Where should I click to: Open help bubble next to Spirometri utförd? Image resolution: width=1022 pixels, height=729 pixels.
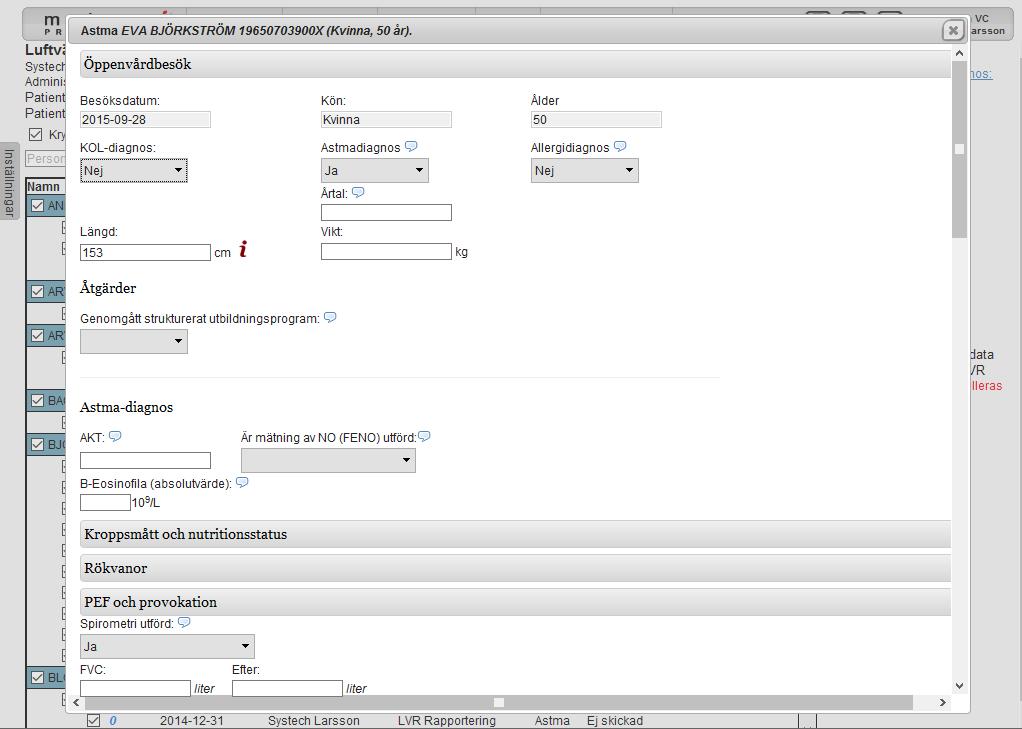coord(184,622)
